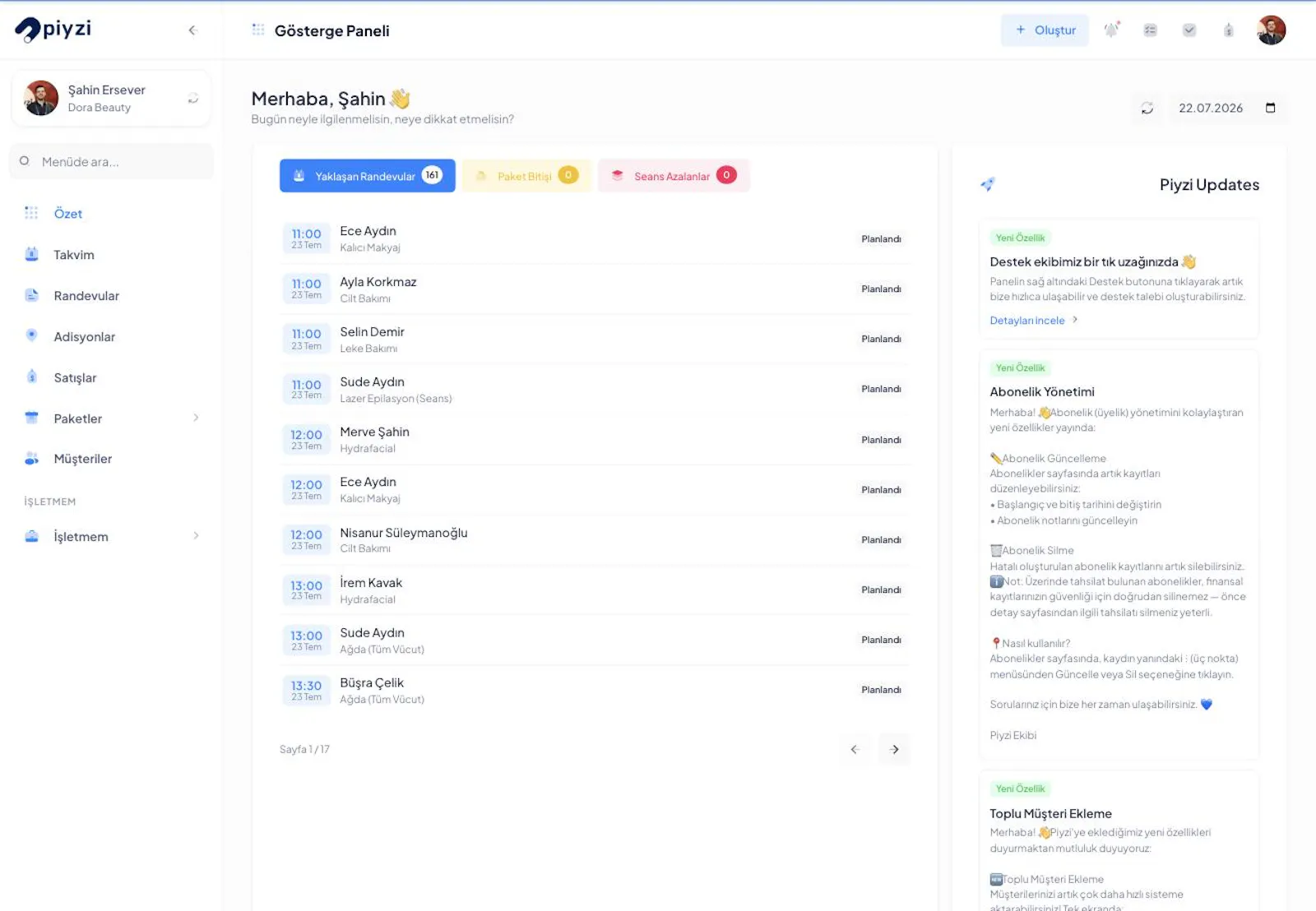Click the Paketler box icon
The height and width of the screenshot is (911, 1316).
31,418
